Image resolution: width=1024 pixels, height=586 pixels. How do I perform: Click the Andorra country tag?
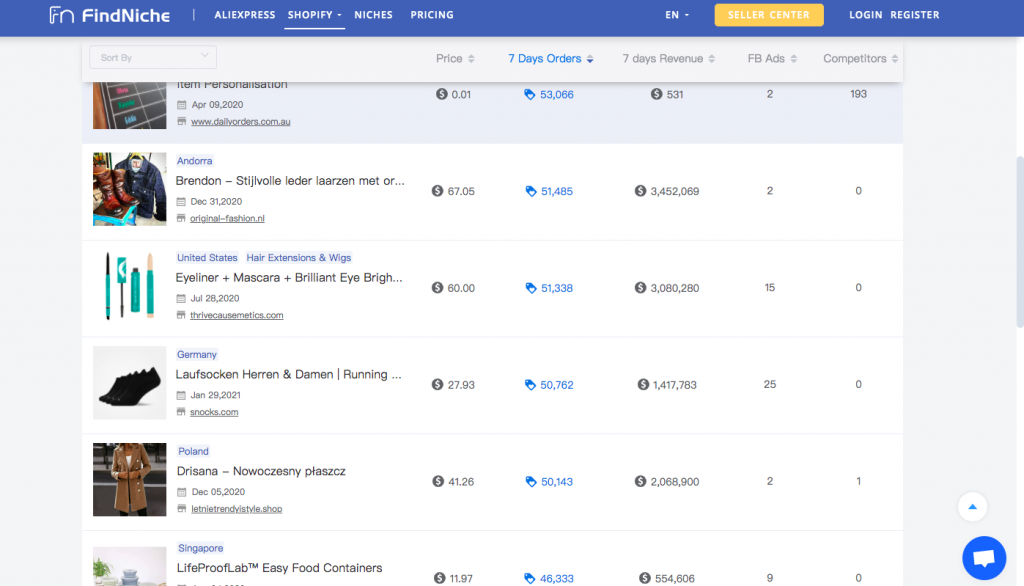[x=195, y=161]
